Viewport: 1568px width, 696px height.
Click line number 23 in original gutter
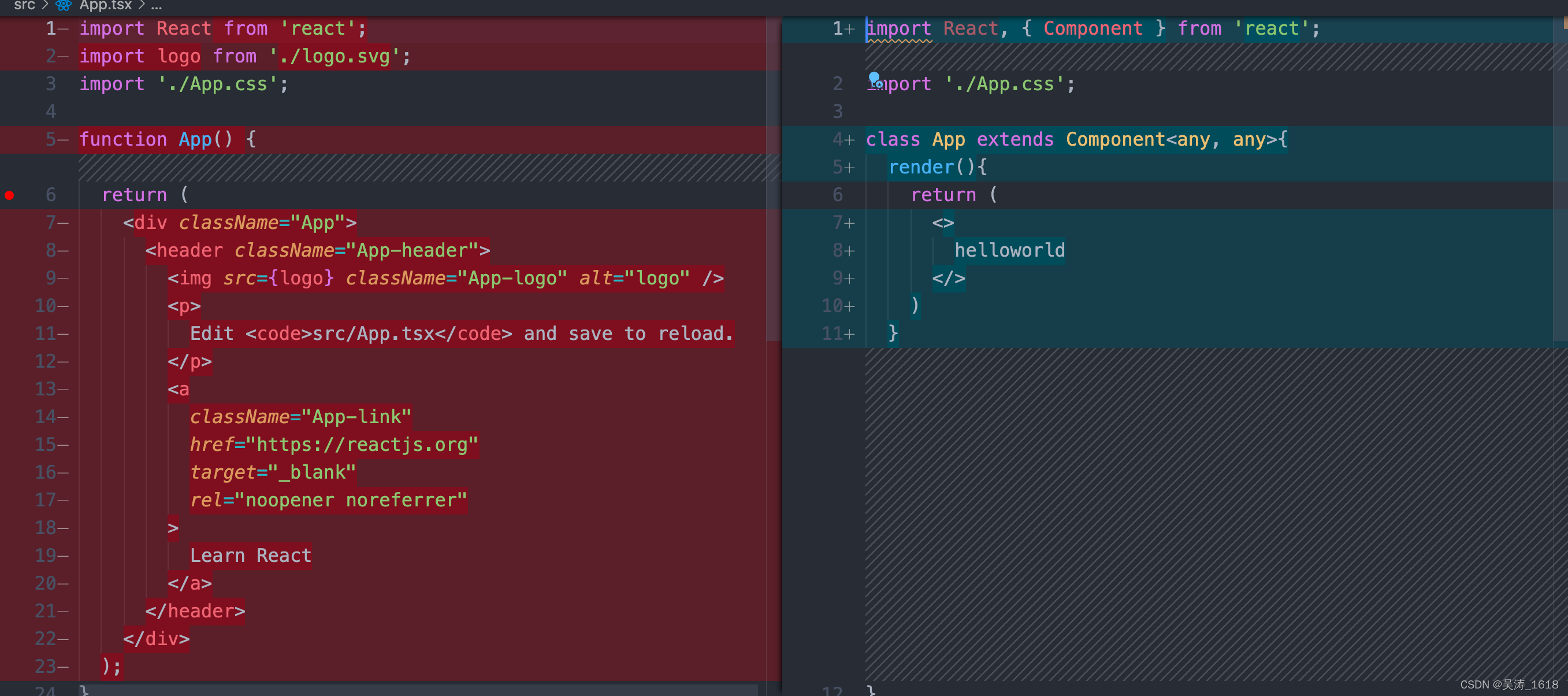coord(46,666)
